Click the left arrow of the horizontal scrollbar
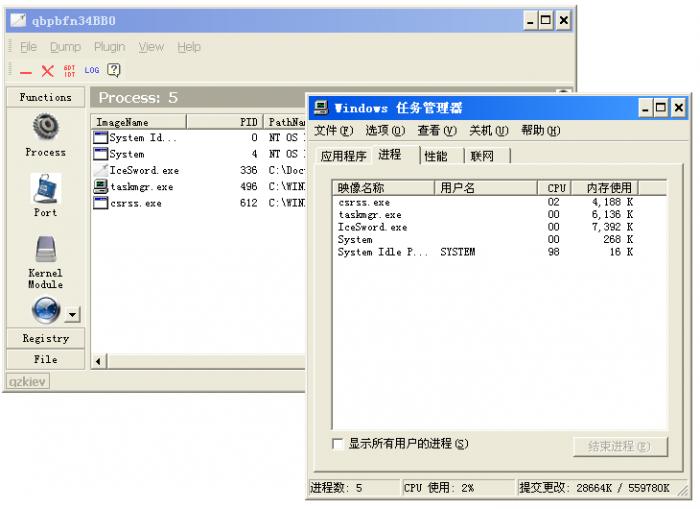Screen dimensions: 700x509 click(x=99, y=361)
